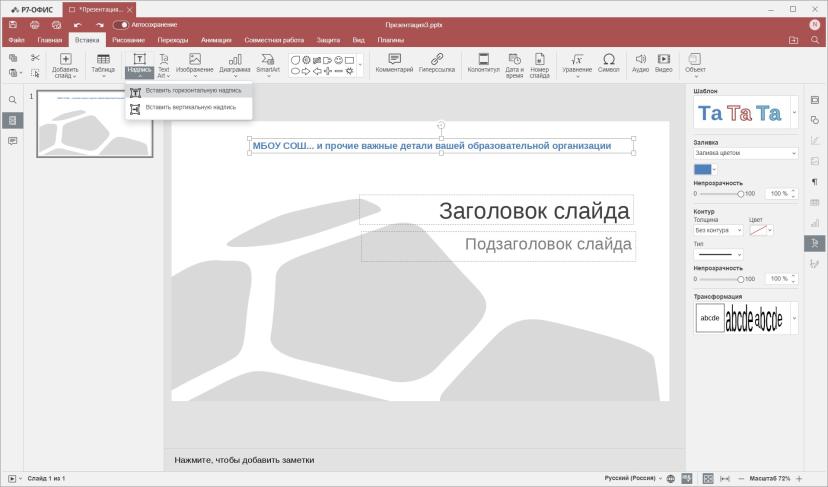Click the open file location icon

pos(793,40)
